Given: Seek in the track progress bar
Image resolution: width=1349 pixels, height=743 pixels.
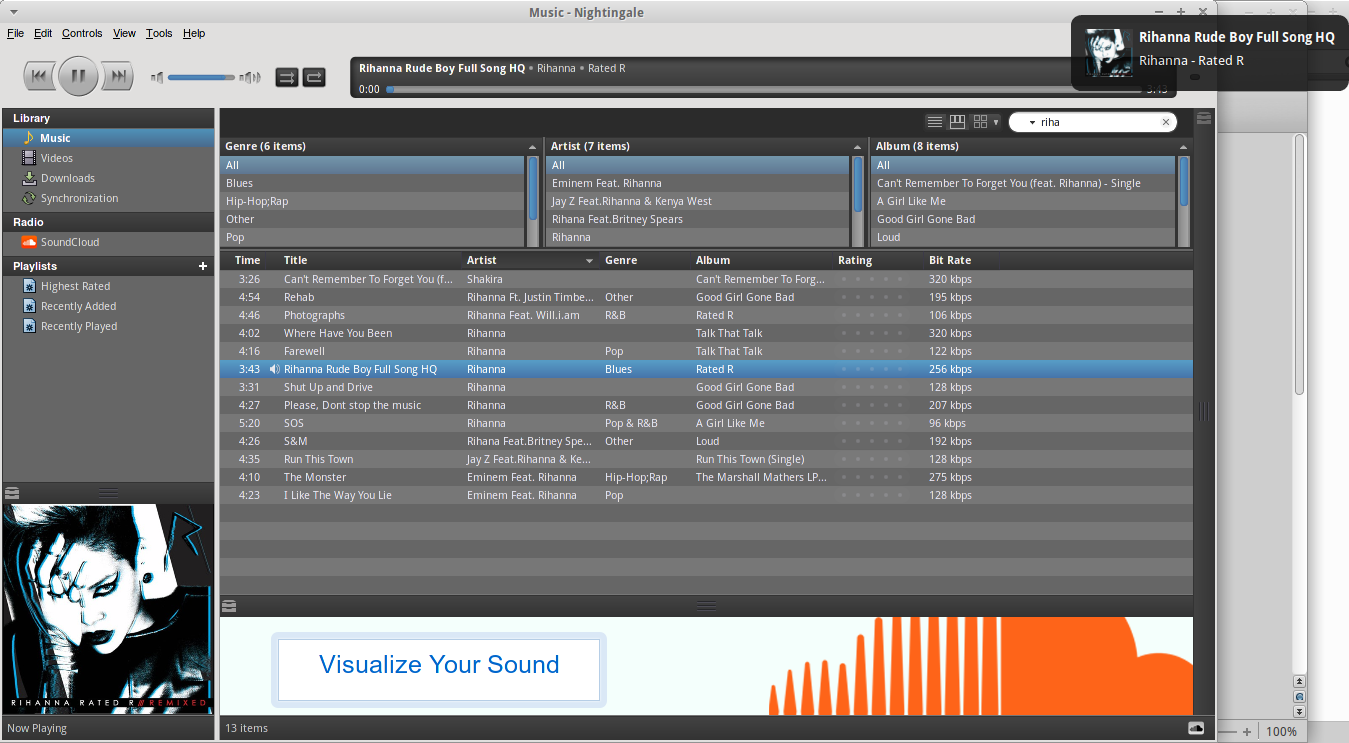Looking at the screenshot, I should pos(765,89).
